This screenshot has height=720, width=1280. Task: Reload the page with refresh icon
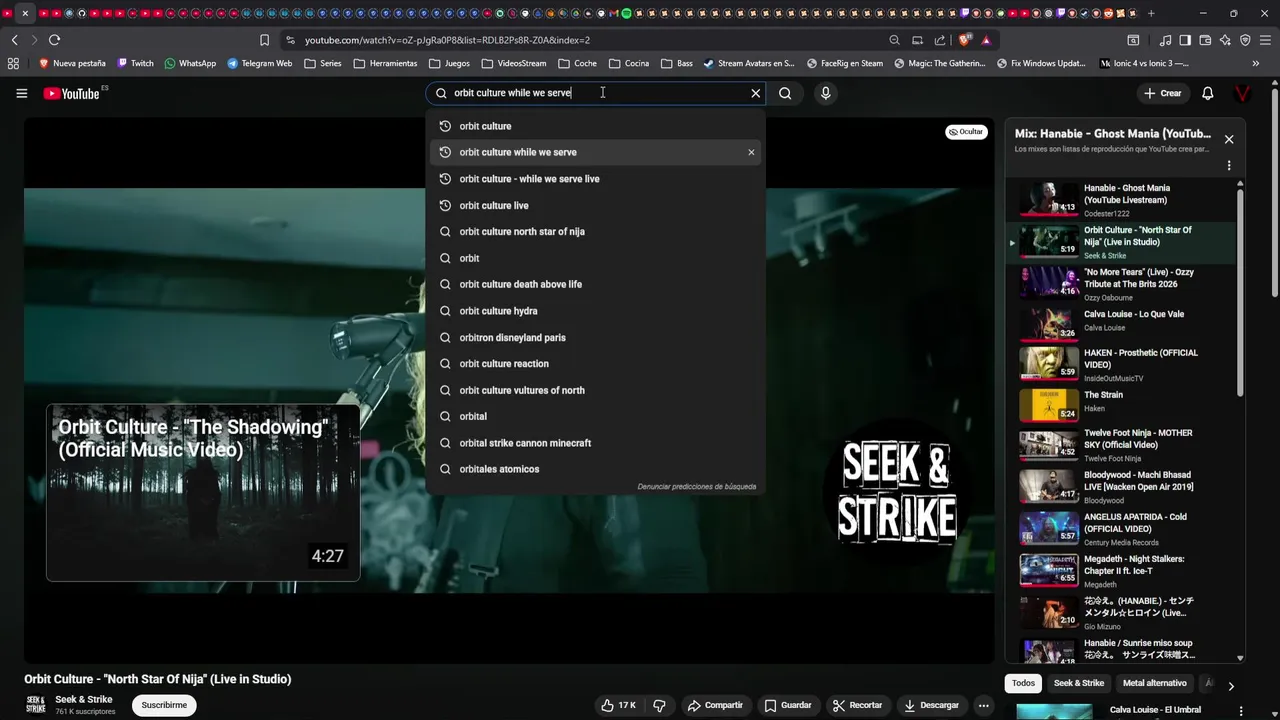point(54,40)
